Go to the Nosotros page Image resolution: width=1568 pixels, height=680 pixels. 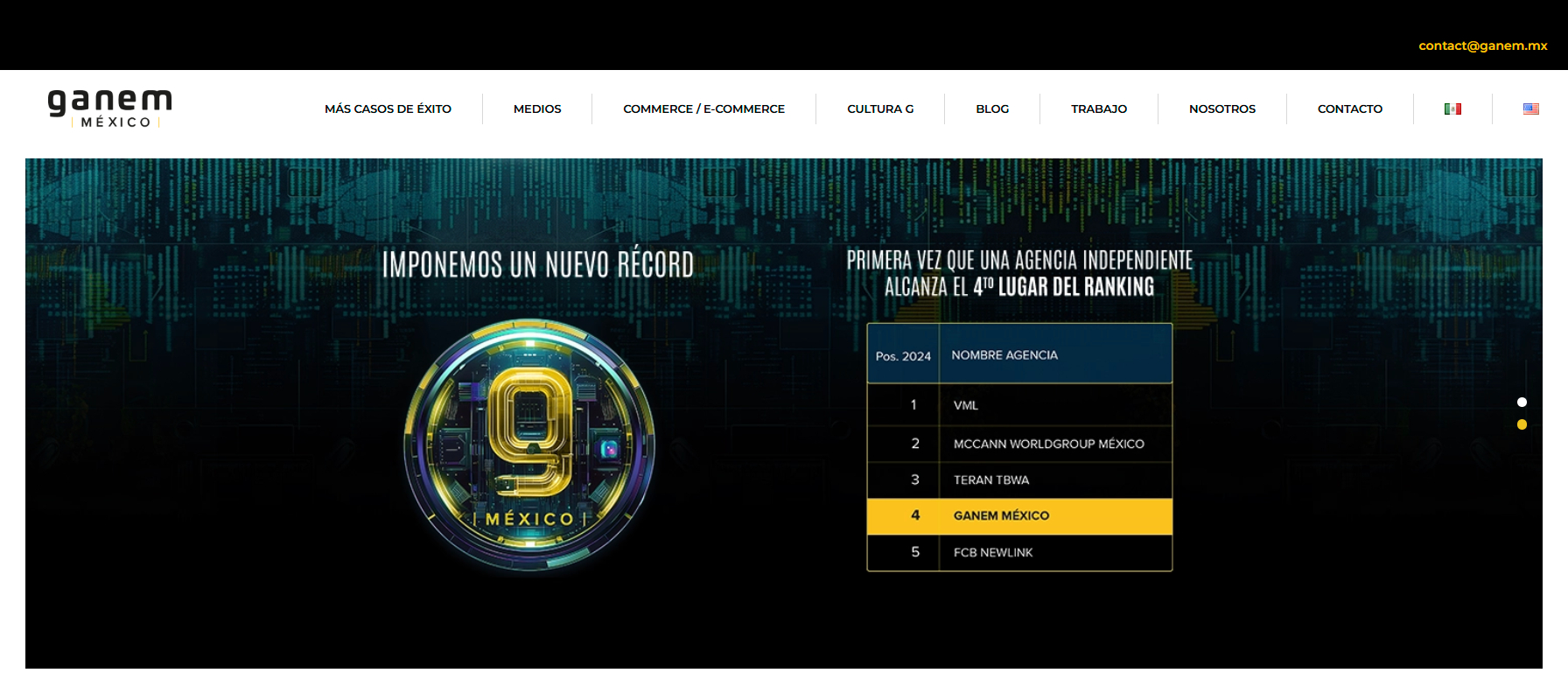coord(1221,109)
